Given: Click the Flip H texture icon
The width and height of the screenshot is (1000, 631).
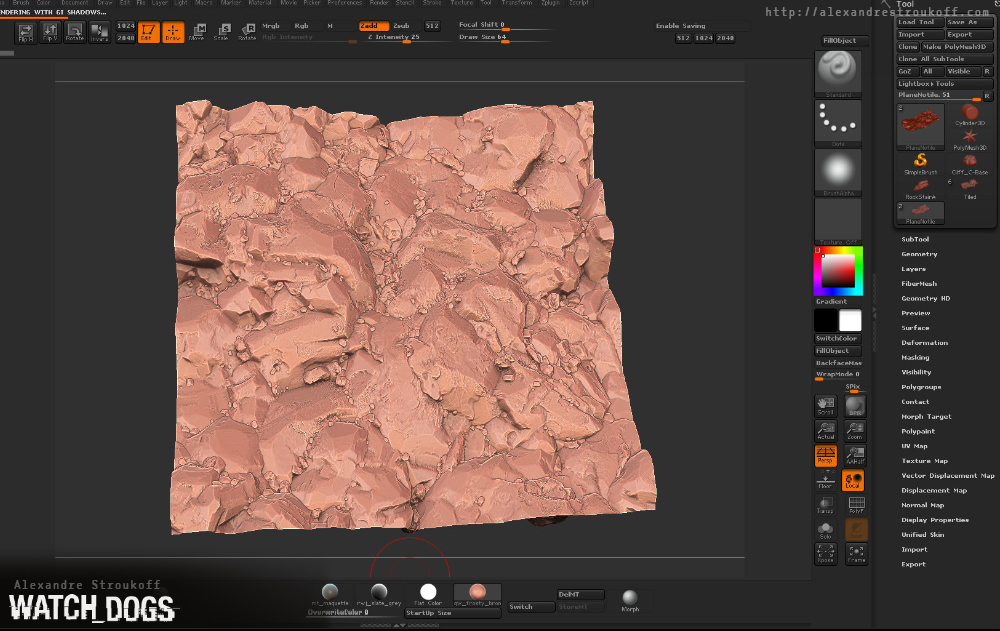Looking at the screenshot, I should [26, 32].
